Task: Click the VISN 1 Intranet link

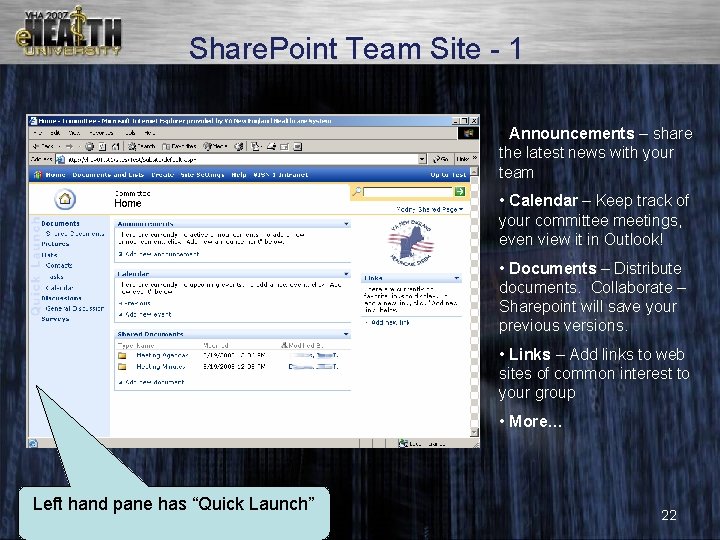Action: coord(281,174)
